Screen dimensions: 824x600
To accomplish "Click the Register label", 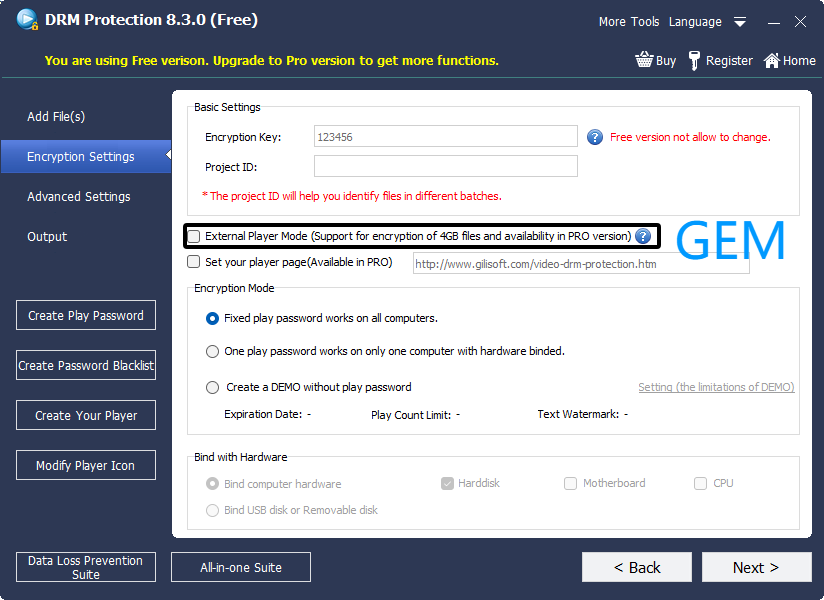I will coord(729,60).
